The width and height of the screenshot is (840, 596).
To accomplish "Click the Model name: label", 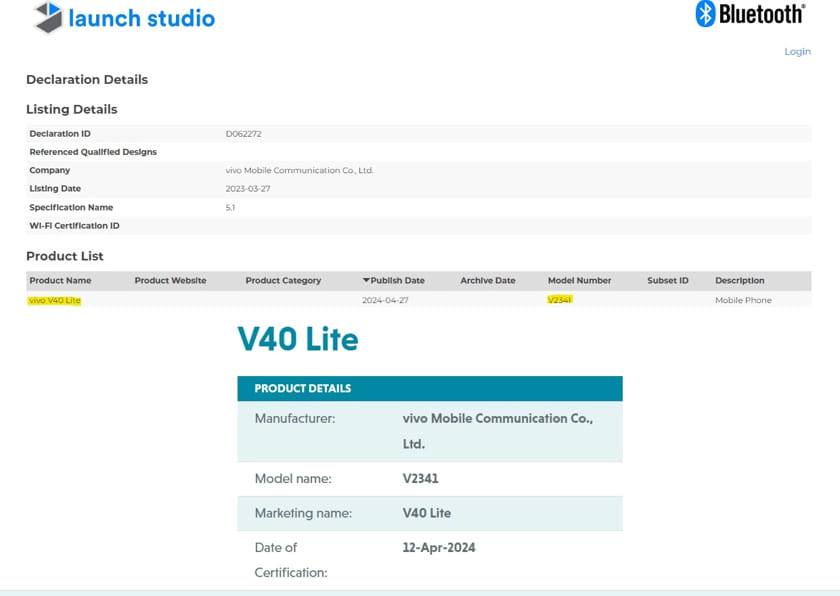I will coord(293,479).
